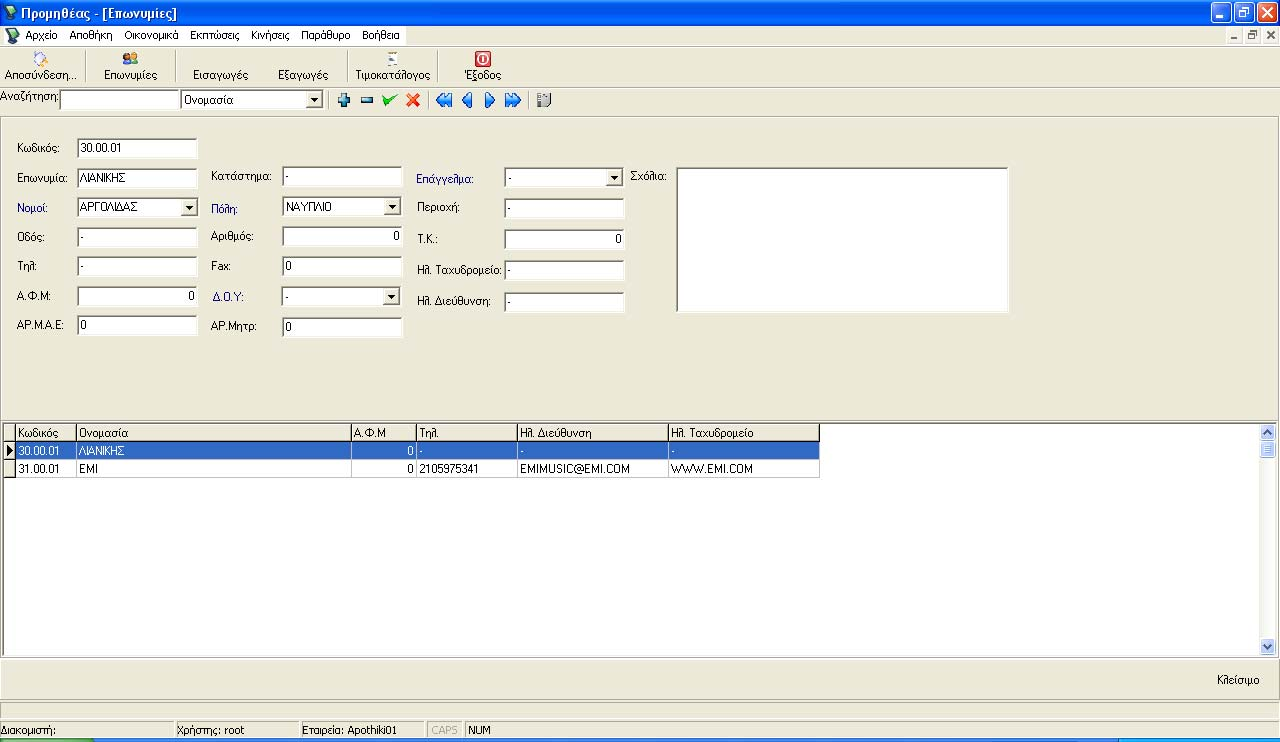Expand the Ονομασία search-field dropdown
This screenshot has height=742, width=1280.
(314, 100)
